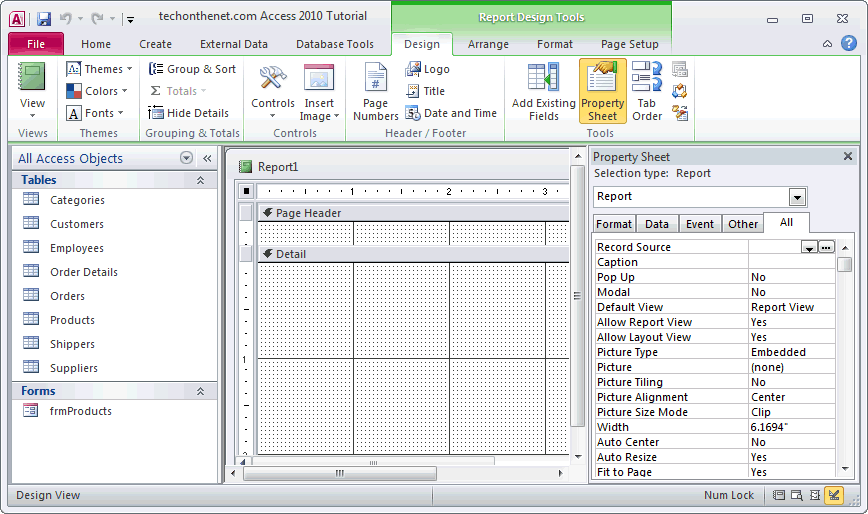Click Group & Sort
This screenshot has width=868, height=514.
coord(193,69)
